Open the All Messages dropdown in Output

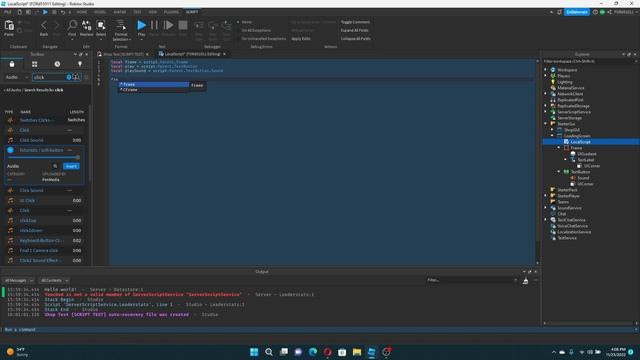coord(18,280)
